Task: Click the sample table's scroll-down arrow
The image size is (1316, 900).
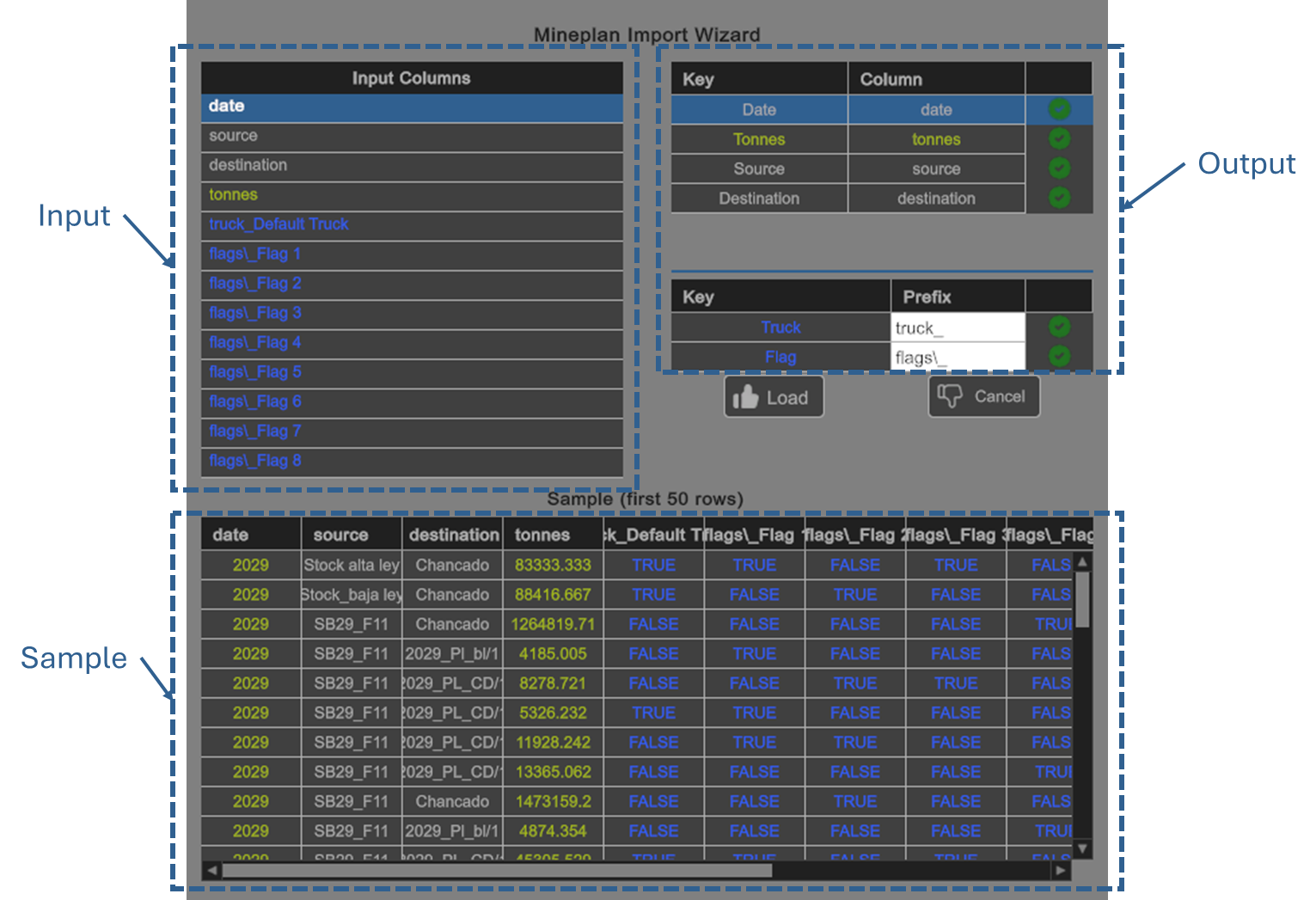Action: [x=1083, y=848]
